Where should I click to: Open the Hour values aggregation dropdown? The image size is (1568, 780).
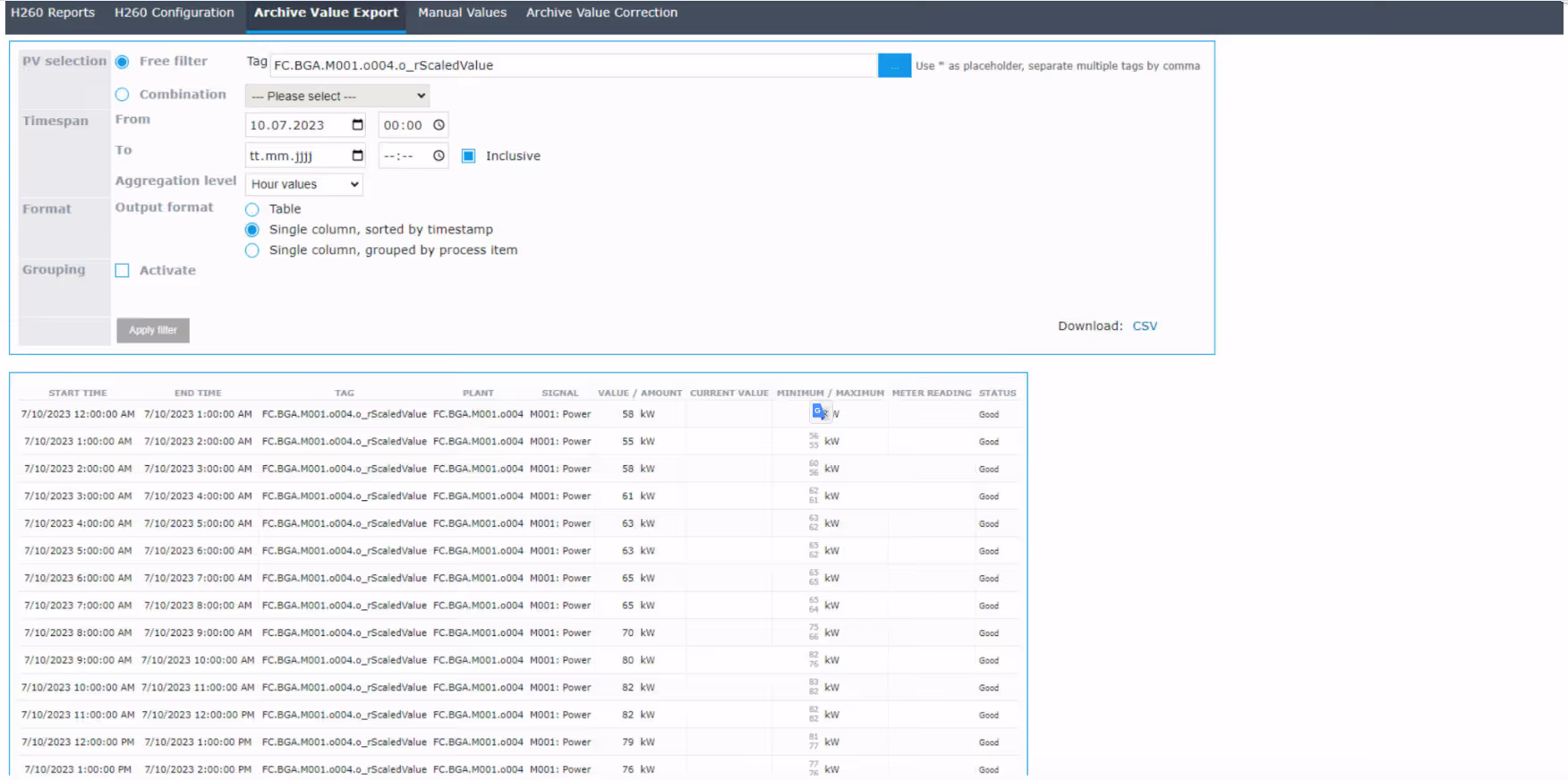click(304, 184)
